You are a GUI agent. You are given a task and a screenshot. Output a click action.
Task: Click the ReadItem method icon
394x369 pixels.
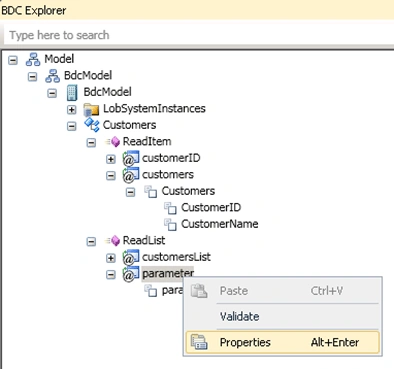point(112,142)
